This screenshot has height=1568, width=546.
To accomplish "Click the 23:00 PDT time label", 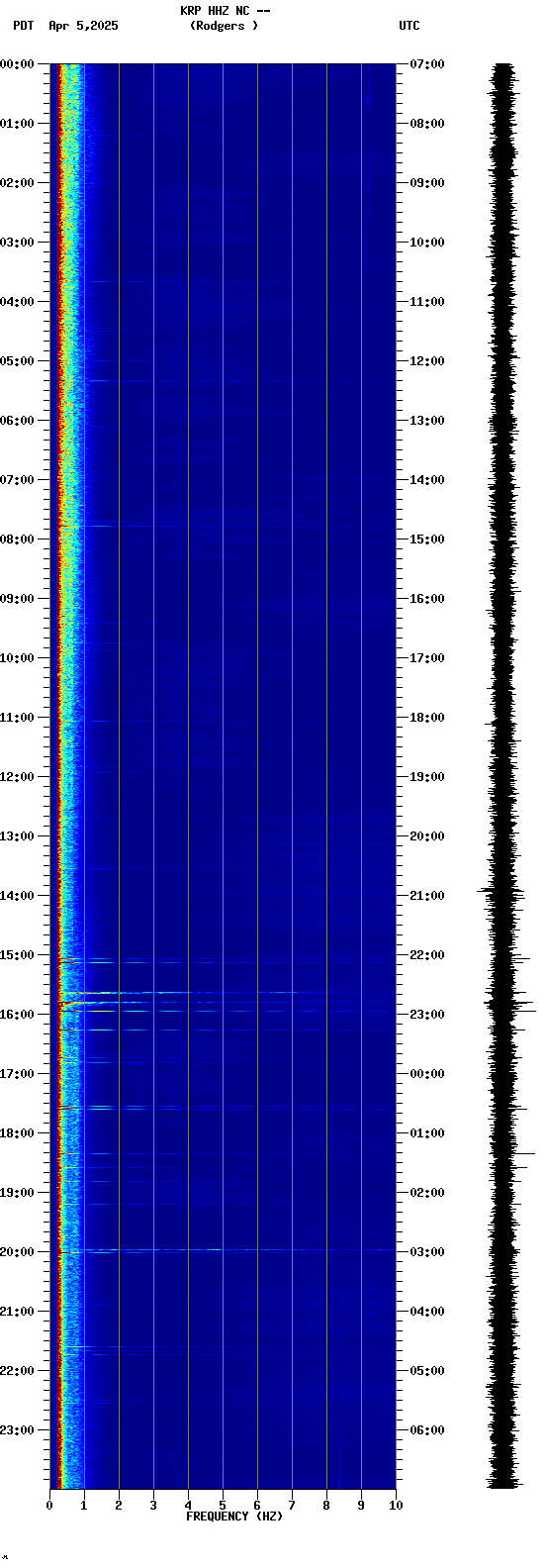I will (18, 1430).
